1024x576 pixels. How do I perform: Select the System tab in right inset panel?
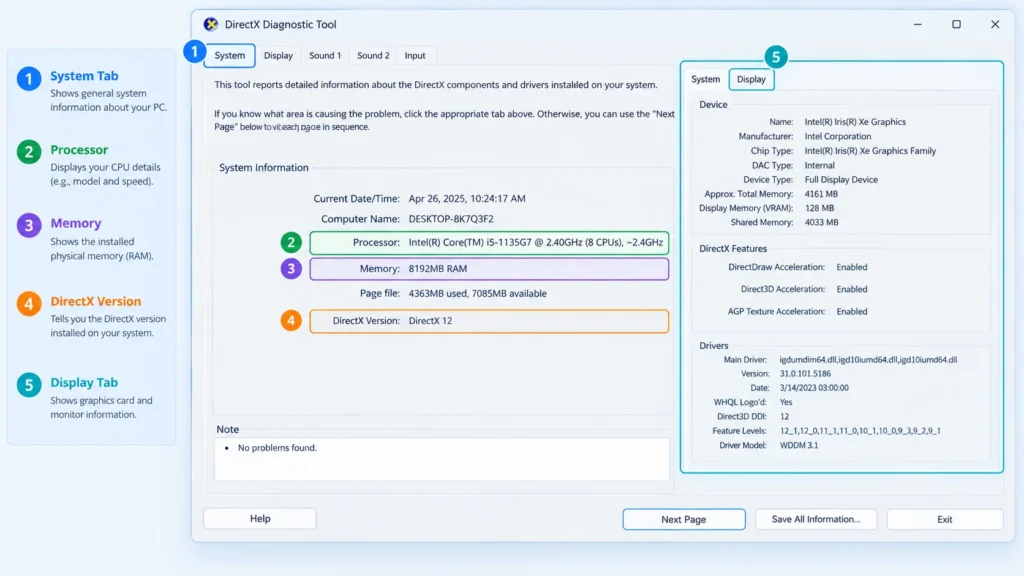coord(705,79)
